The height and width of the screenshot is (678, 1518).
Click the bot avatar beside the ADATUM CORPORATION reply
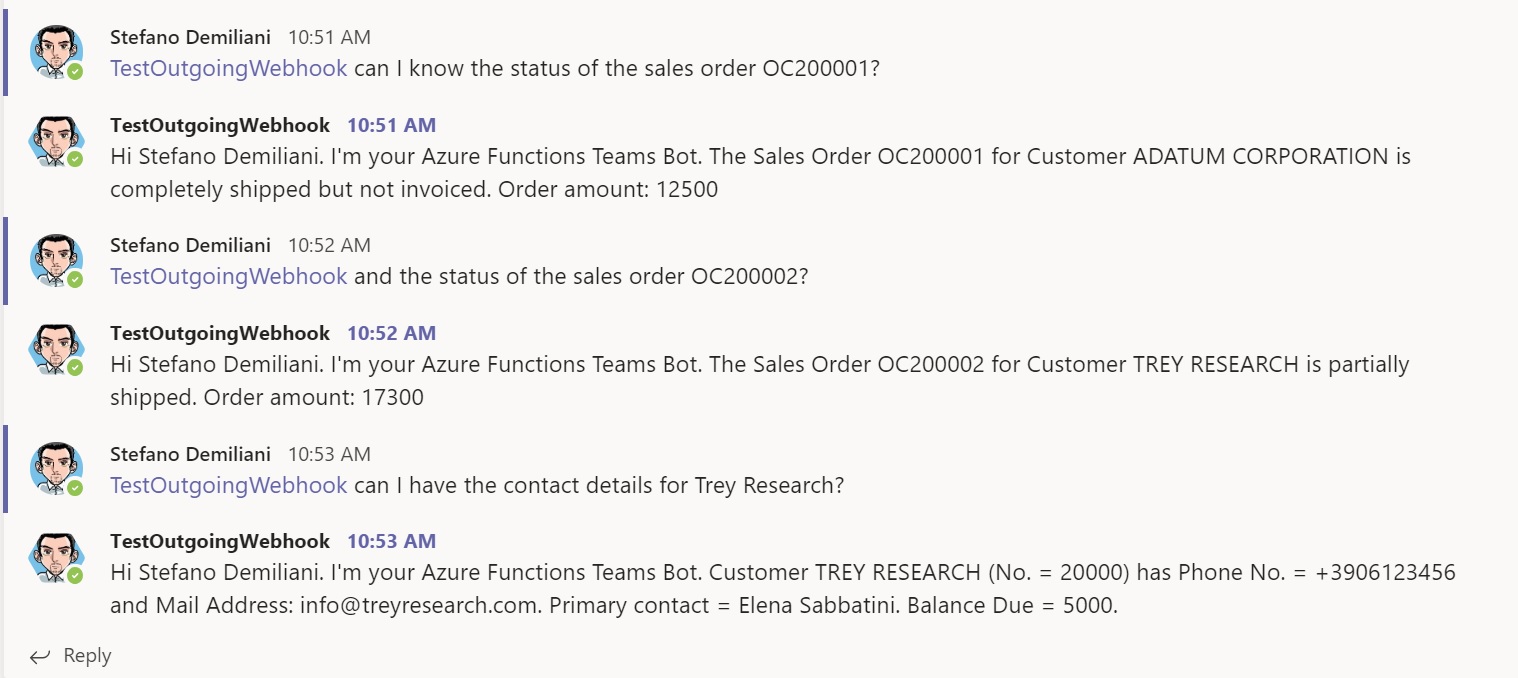coord(56,141)
